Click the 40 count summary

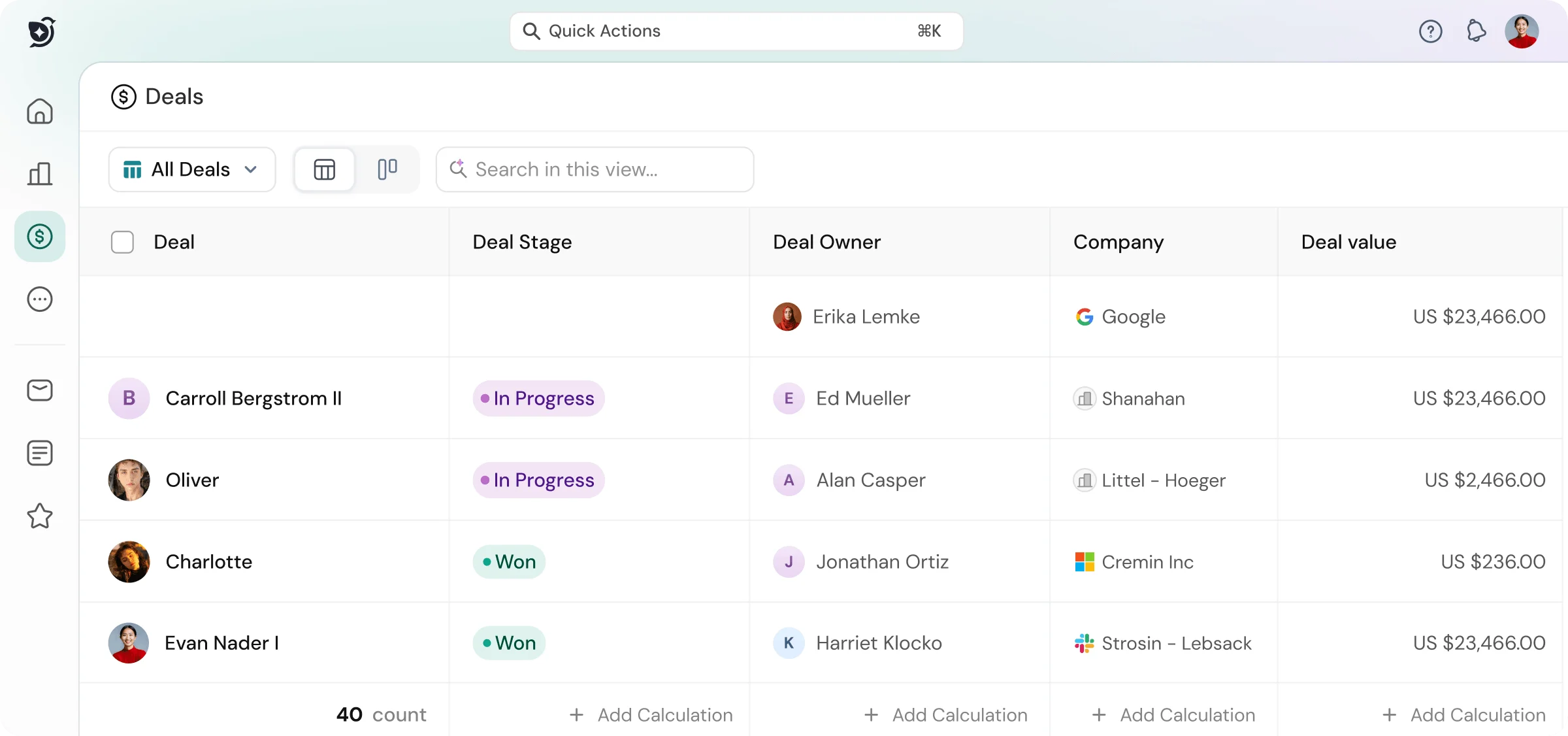pos(381,715)
